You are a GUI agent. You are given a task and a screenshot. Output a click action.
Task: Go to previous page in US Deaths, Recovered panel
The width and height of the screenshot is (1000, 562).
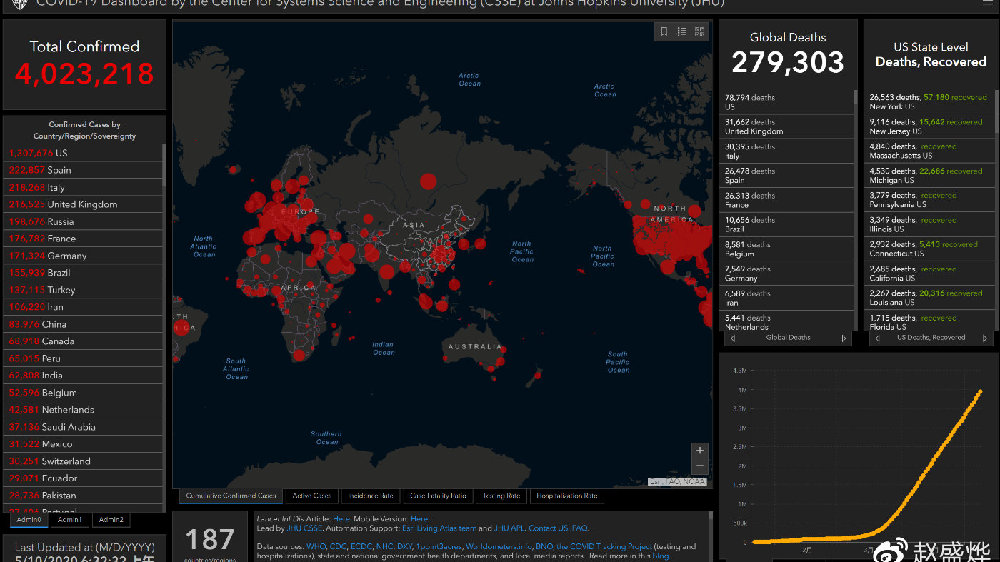click(x=876, y=338)
